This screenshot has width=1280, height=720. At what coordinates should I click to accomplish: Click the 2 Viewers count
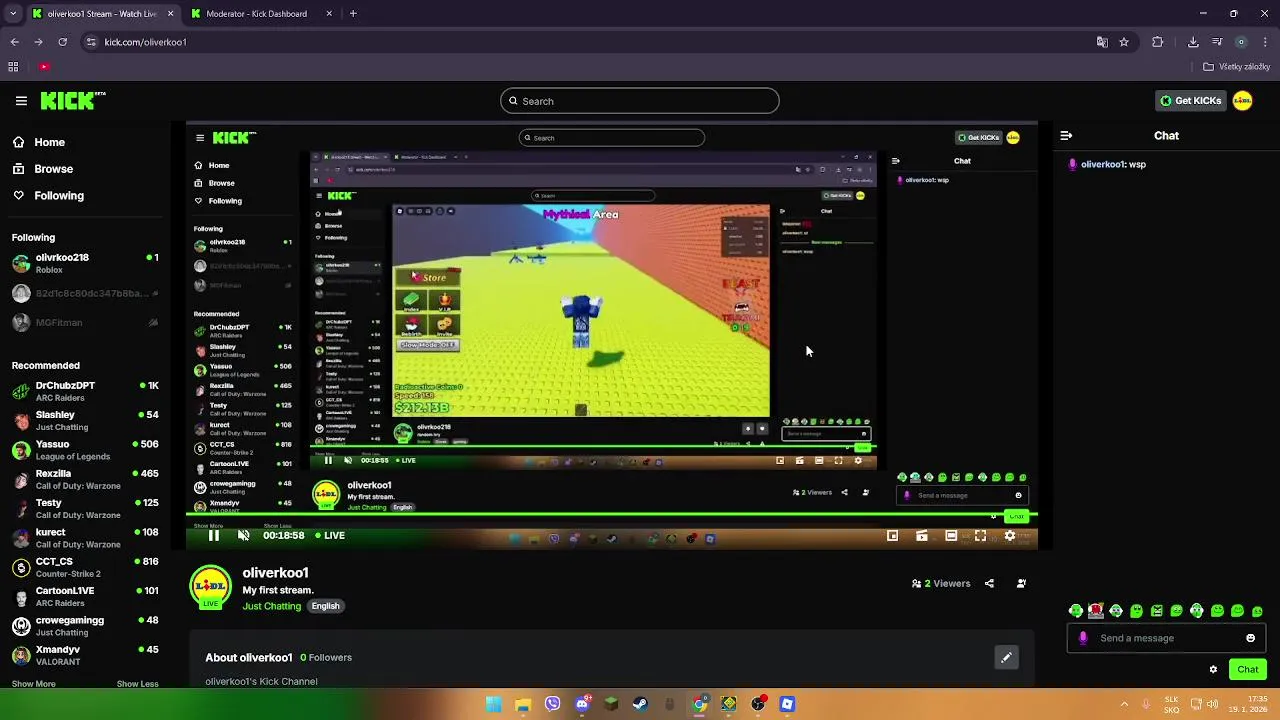click(x=941, y=584)
